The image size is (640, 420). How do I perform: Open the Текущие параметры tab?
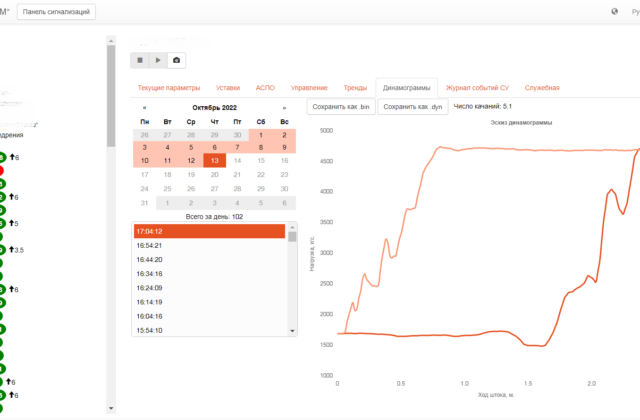(169, 88)
